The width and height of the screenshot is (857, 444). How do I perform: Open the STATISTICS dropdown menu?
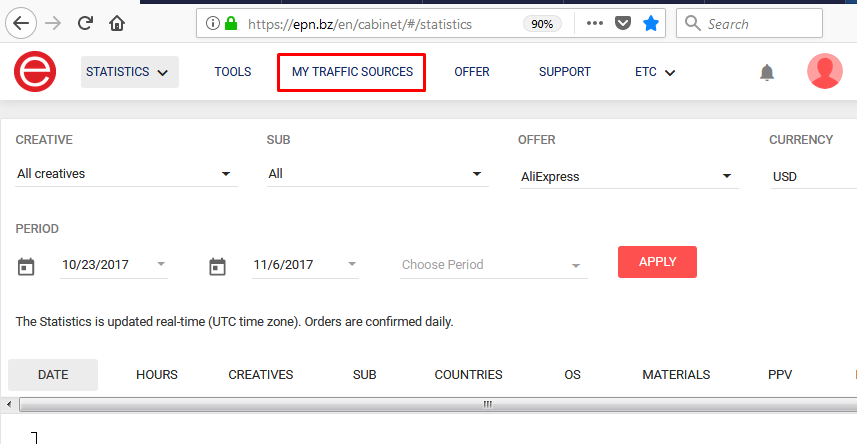coord(130,72)
